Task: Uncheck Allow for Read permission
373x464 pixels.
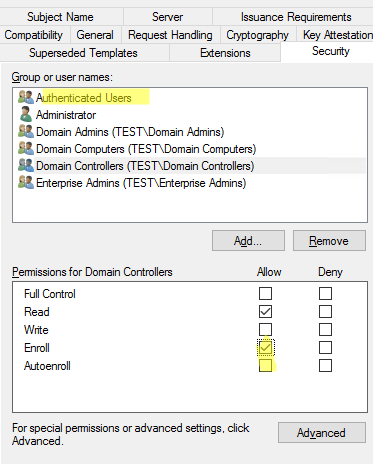Action: (x=265, y=312)
